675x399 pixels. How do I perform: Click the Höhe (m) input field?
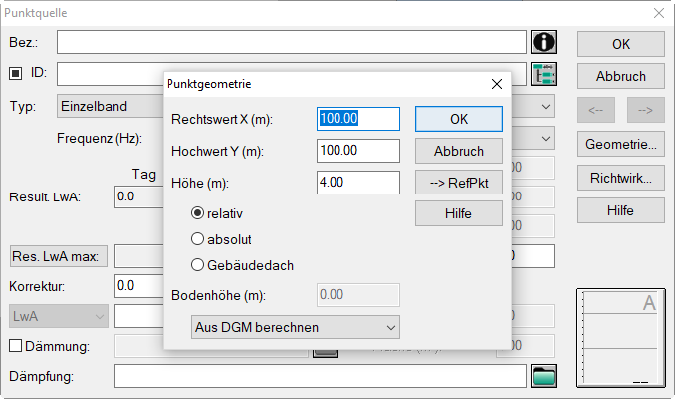pyautogui.click(x=358, y=182)
